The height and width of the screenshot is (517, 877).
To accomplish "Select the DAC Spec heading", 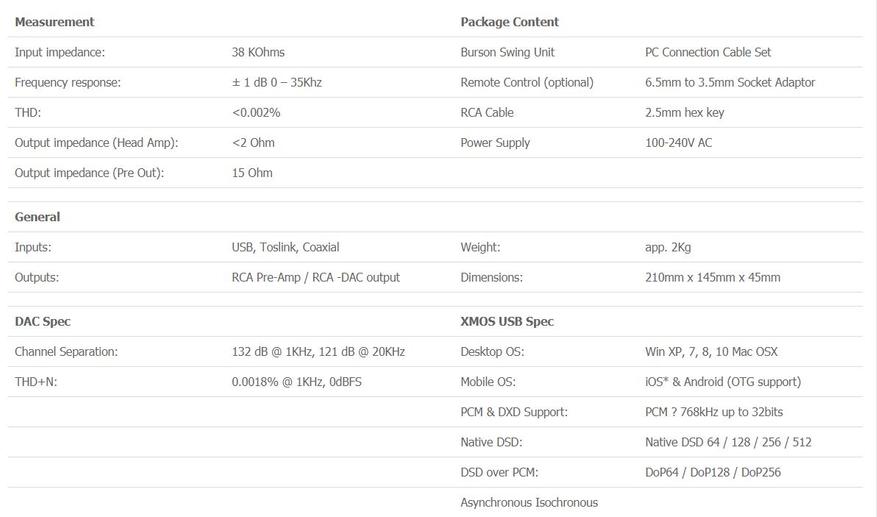I will [x=43, y=322].
